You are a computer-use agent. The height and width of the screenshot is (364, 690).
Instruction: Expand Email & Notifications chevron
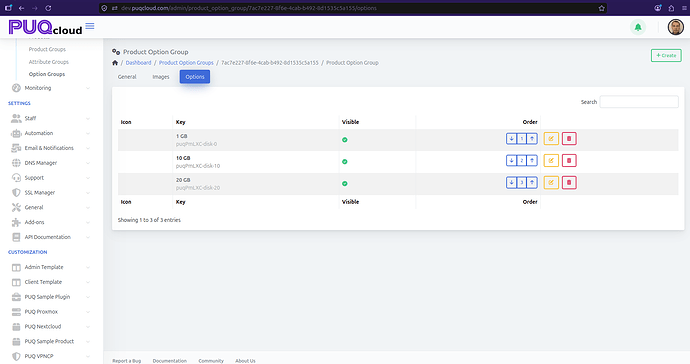(88, 148)
